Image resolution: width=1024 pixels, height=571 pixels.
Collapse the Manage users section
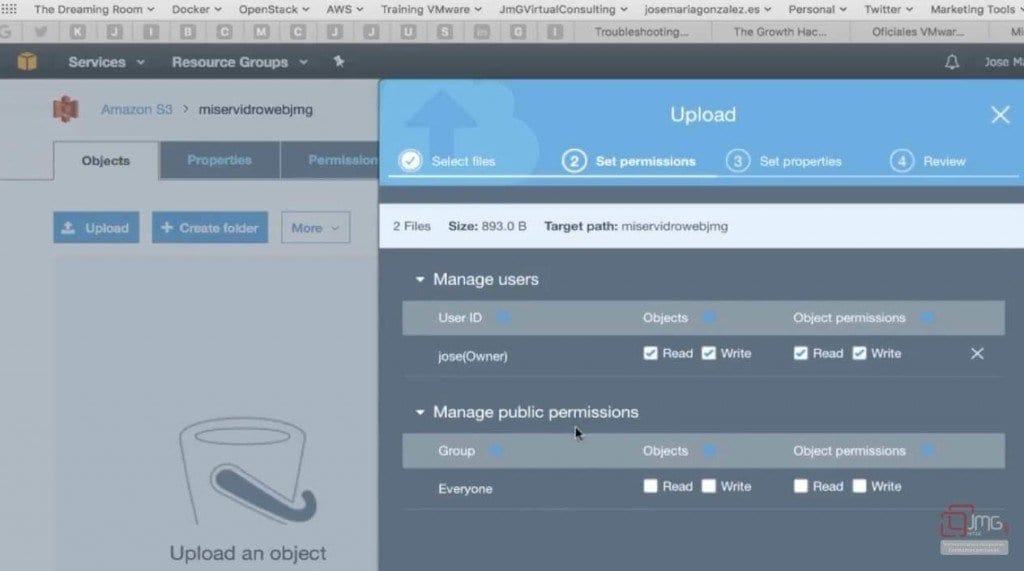pos(420,280)
